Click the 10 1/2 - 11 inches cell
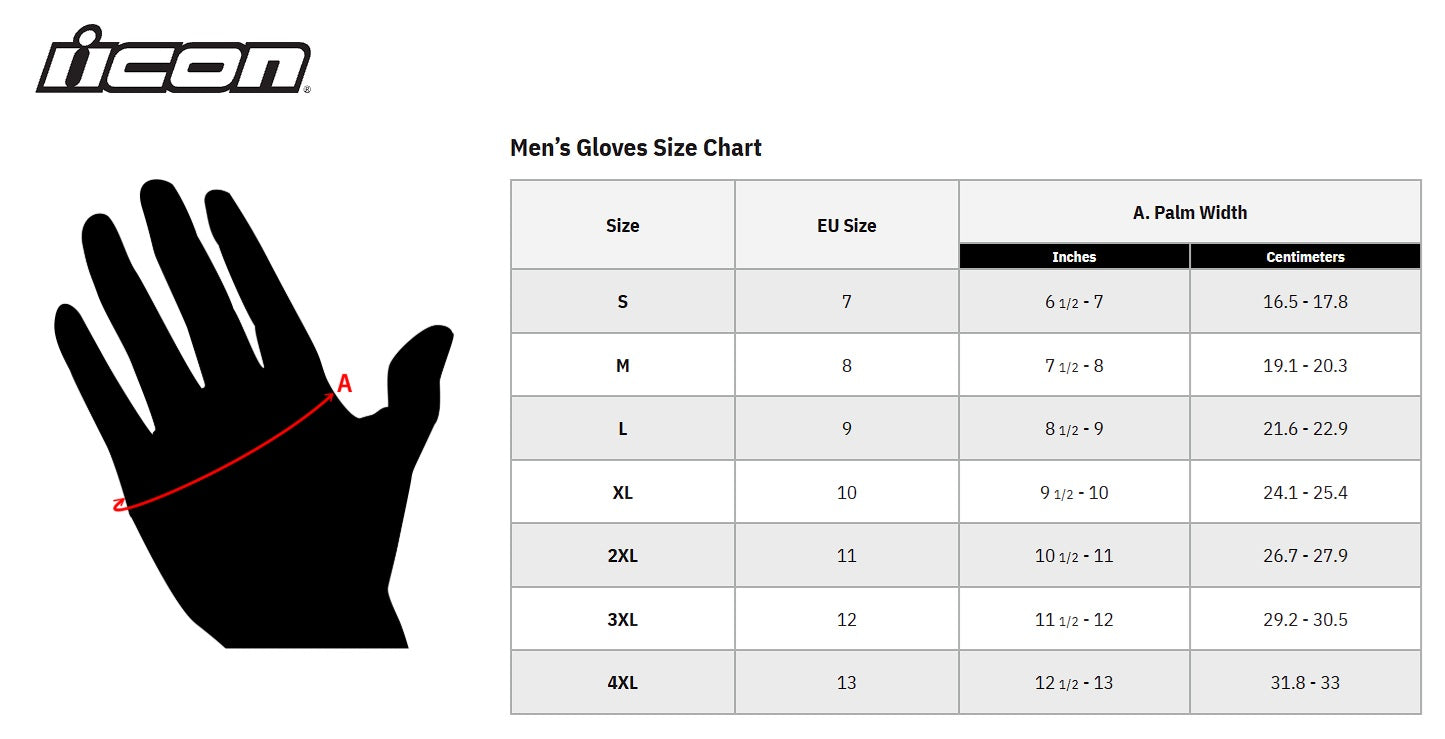 [1074, 556]
